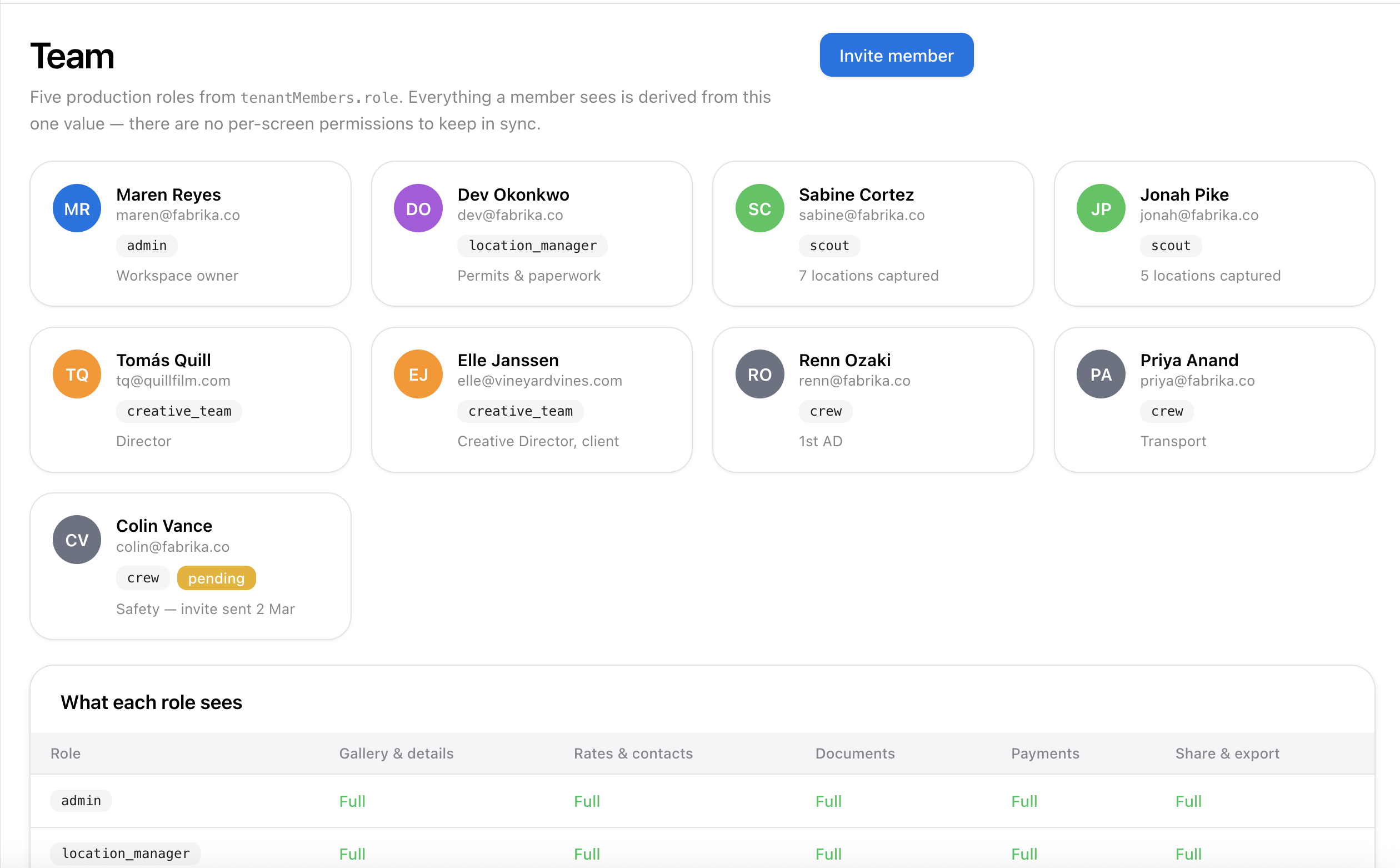This screenshot has height=868, width=1400.
Task: Select Tomás Quill's TQ avatar
Action: pos(77,375)
